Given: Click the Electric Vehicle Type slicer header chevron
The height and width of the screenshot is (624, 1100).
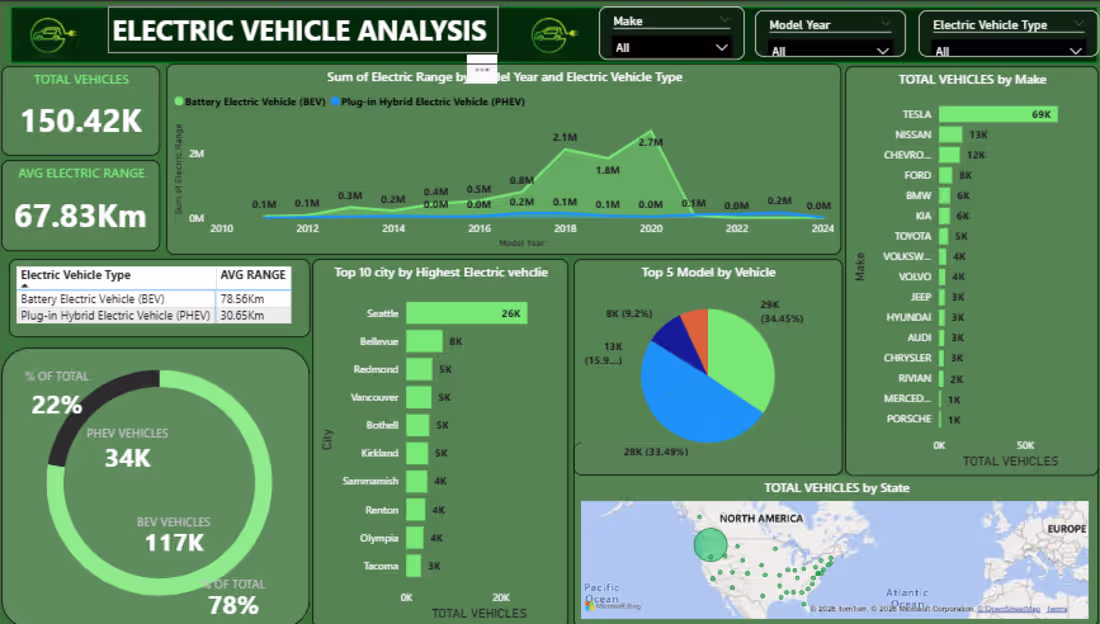Looking at the screenshot, I should tap(1078, 24).
